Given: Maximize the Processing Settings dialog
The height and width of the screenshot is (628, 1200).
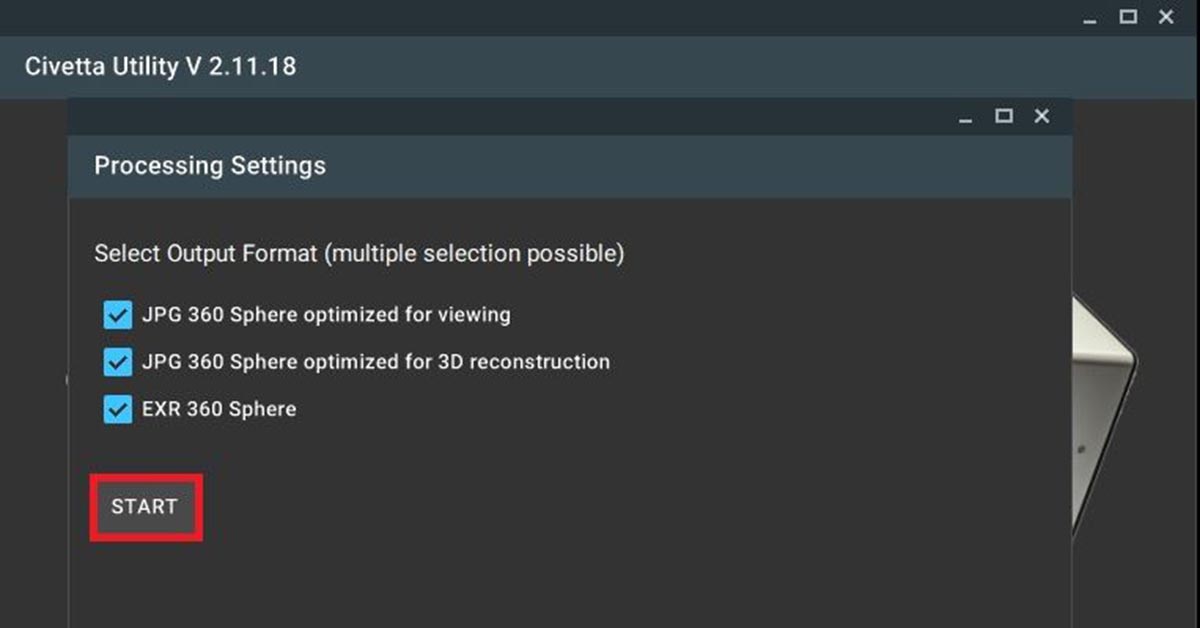Looking at the screenshot, I should click(1004, 117).
